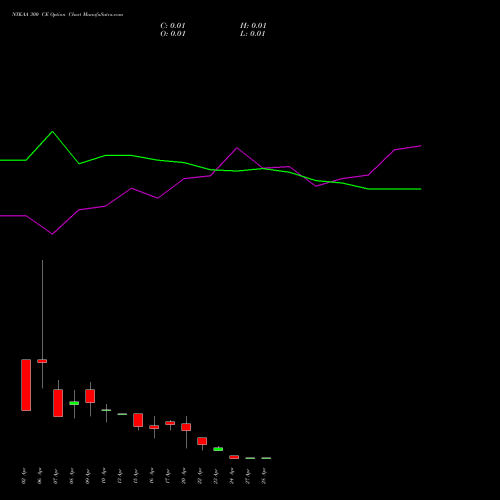This screenshot has height=500, width=500.
Task: Select the low value 'L: 0.01'
Action: pos(253,34)
